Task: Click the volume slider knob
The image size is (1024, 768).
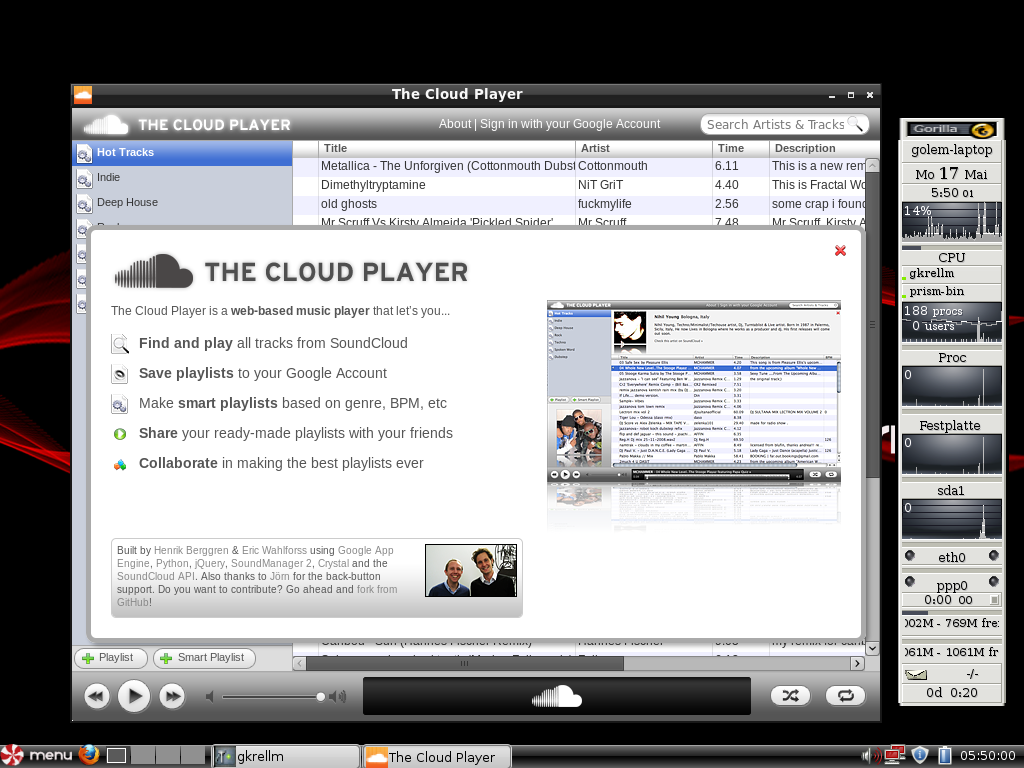Action: (320, 697)
